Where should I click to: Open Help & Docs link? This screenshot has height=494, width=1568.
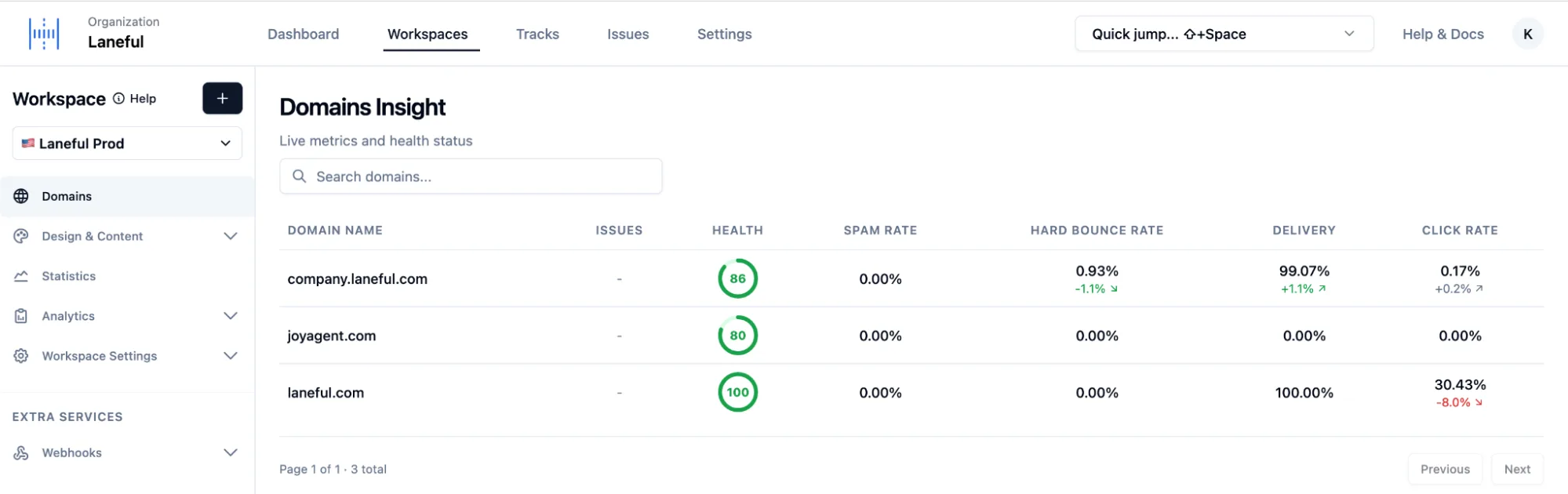click(x=1443, y=34)
